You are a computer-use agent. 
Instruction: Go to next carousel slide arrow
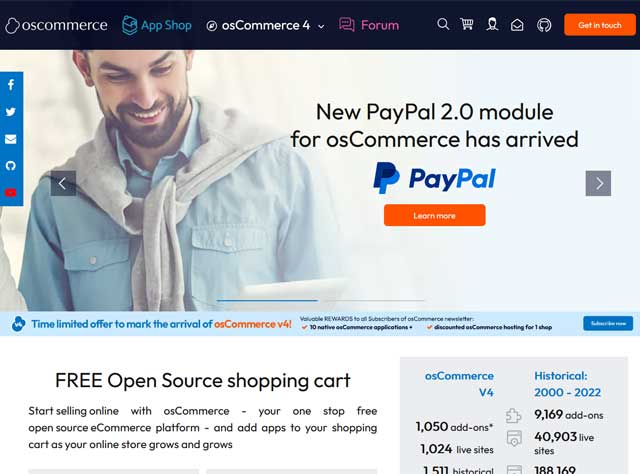coord(598,183)
